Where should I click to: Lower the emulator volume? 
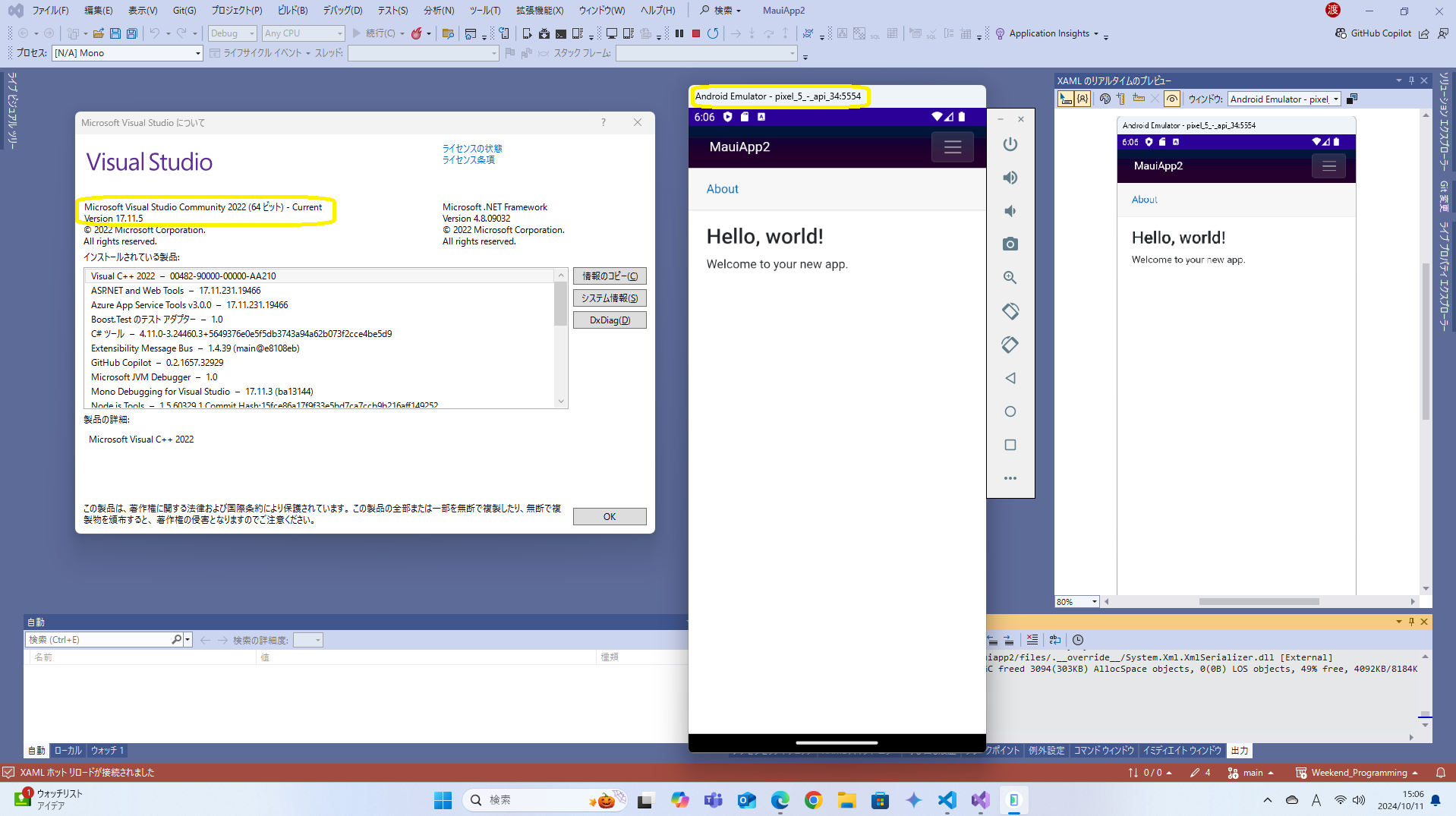tap(1010, 211)
